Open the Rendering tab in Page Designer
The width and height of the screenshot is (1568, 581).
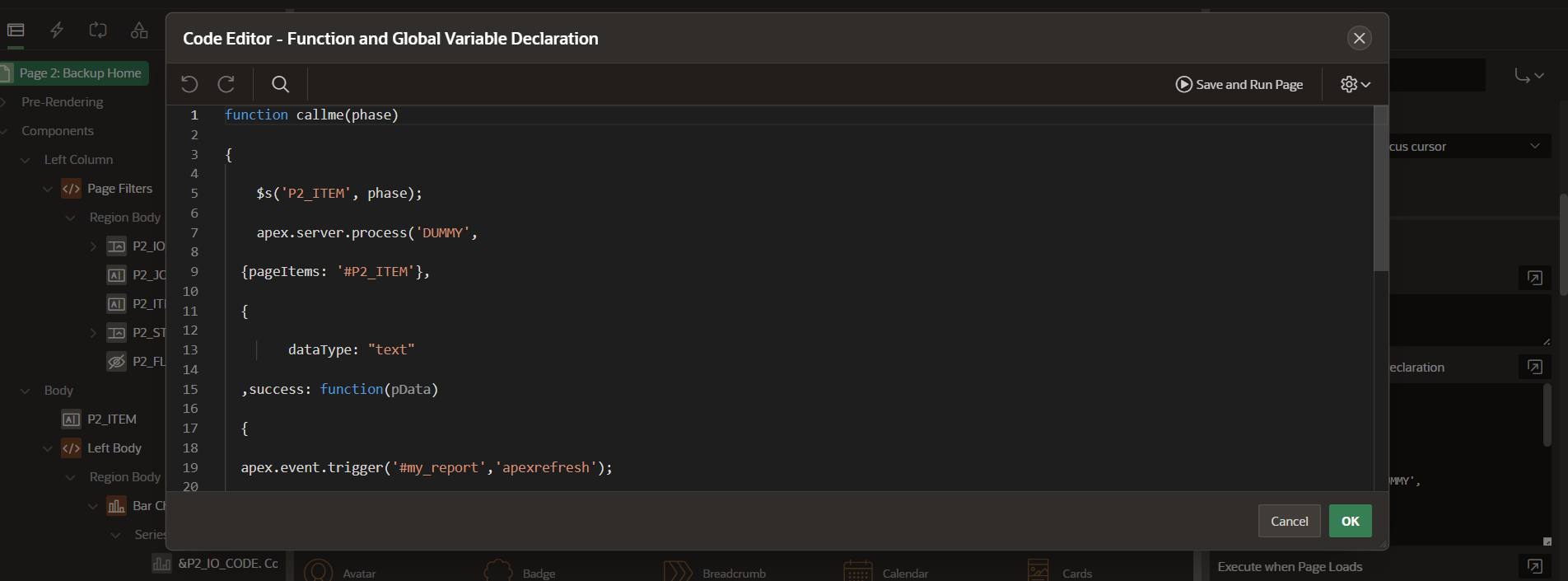[16, 30]
